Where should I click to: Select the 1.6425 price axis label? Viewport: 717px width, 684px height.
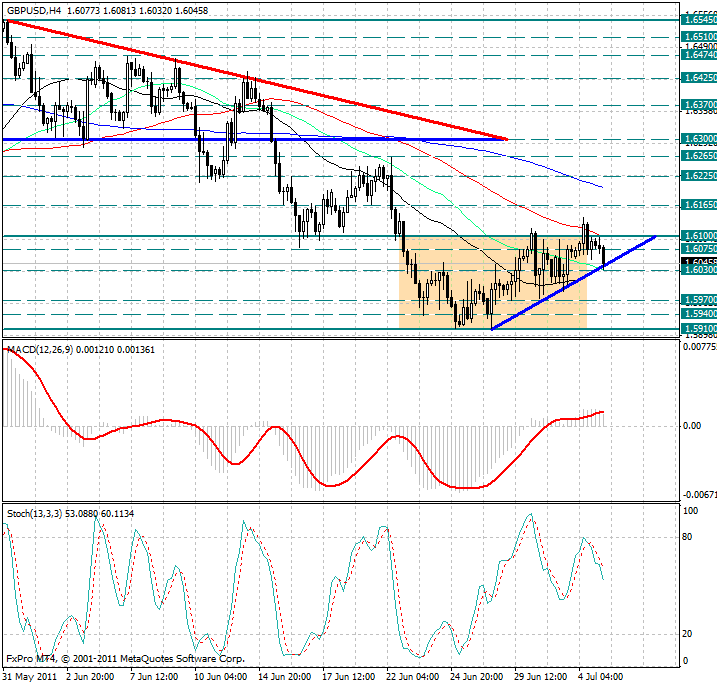point(698,76)
